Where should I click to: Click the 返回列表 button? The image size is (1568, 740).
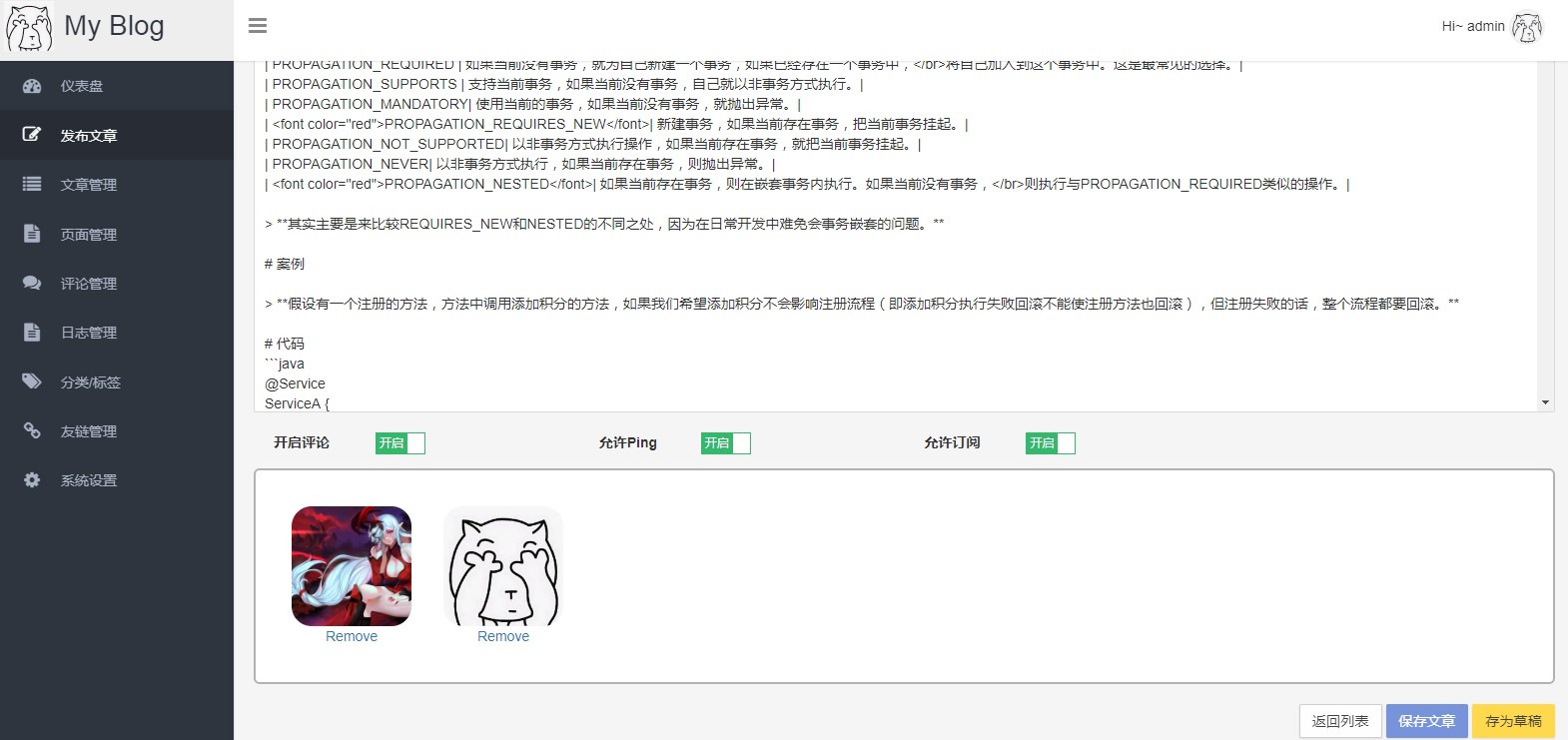[1340, 721]
